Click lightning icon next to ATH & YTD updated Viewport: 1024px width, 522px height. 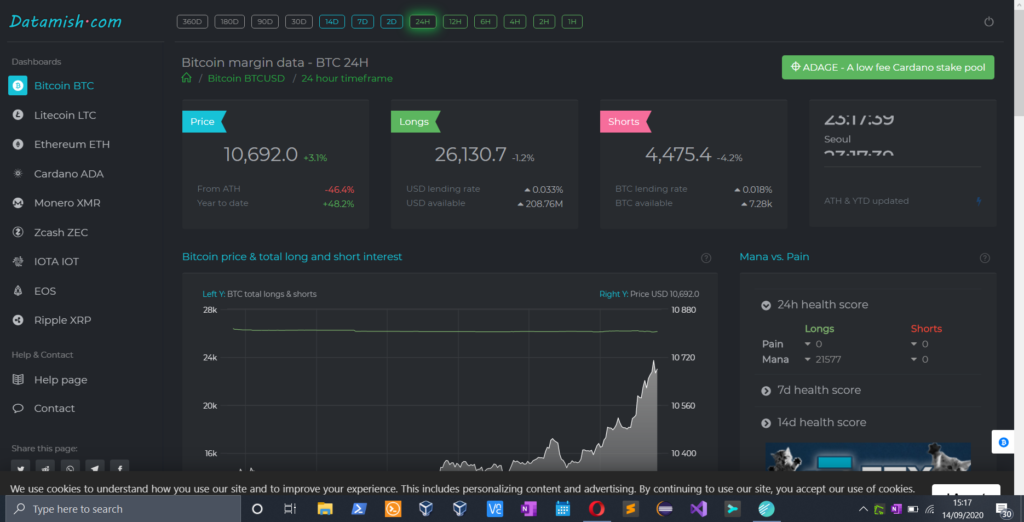(x=978, y=201)
